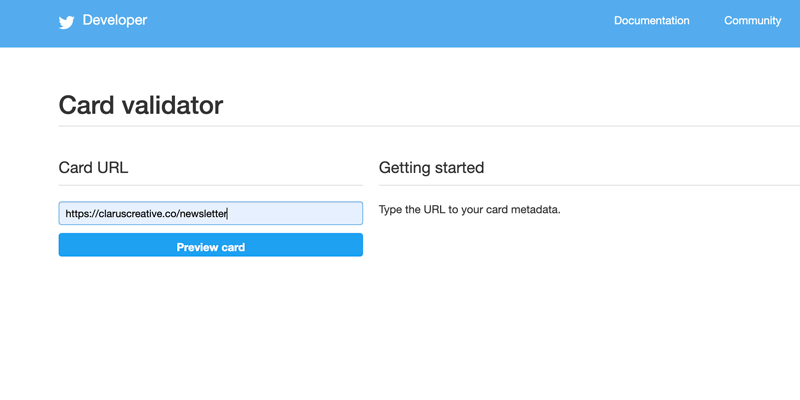Click the Card URL section heading
Viewport: 800px width, 400px height.
(93, 167)
